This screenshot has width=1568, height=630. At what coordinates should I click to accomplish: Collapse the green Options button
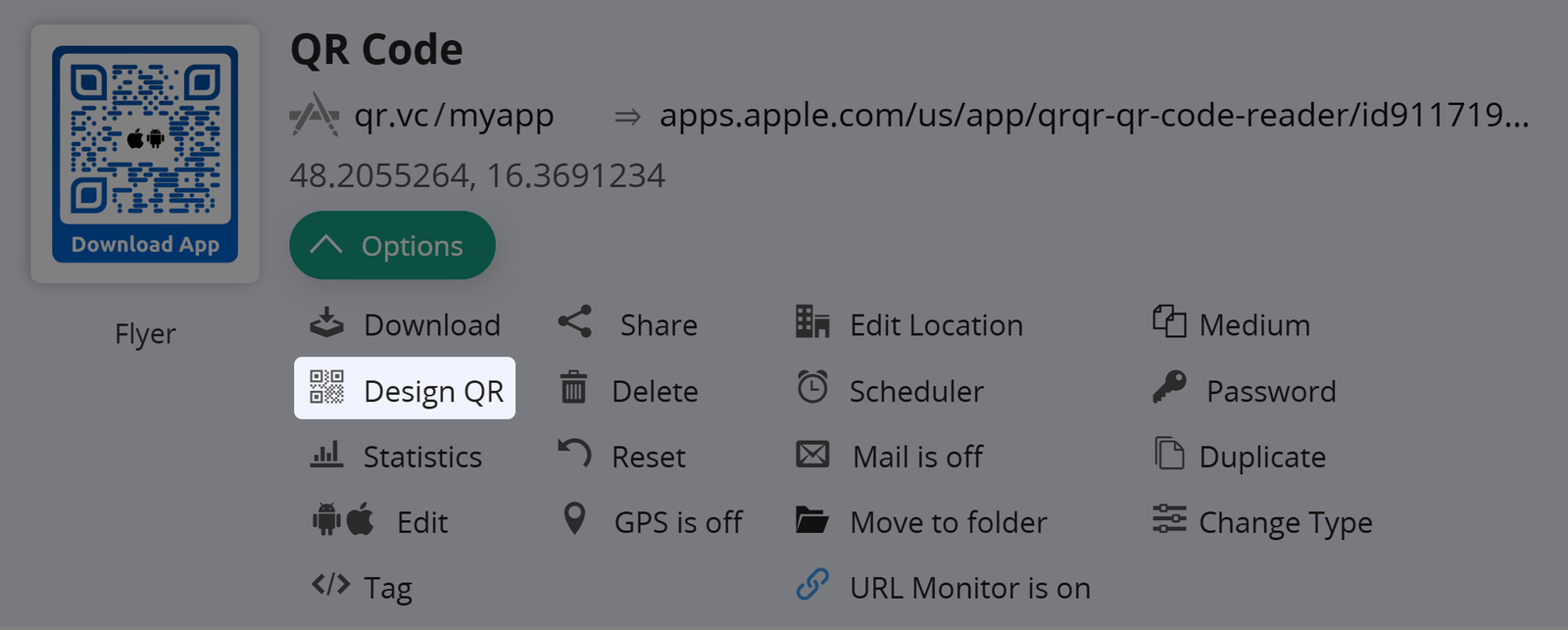pyautogui.click(x=392, y=246)
